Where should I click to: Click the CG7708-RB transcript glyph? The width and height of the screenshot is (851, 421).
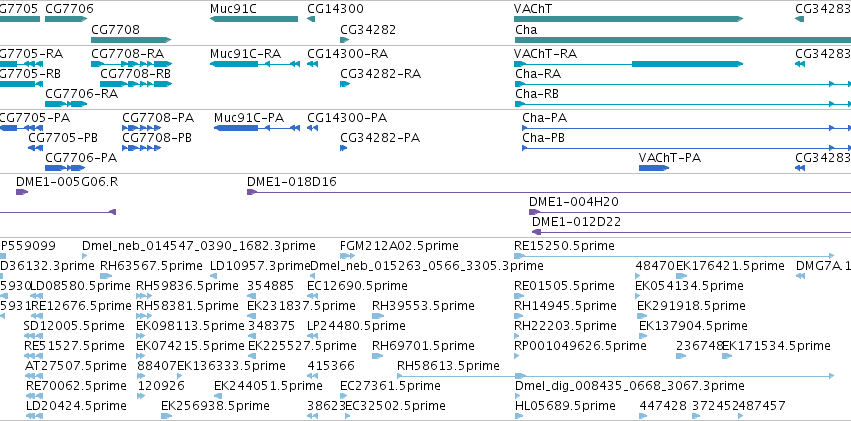(x=136, y=84)
